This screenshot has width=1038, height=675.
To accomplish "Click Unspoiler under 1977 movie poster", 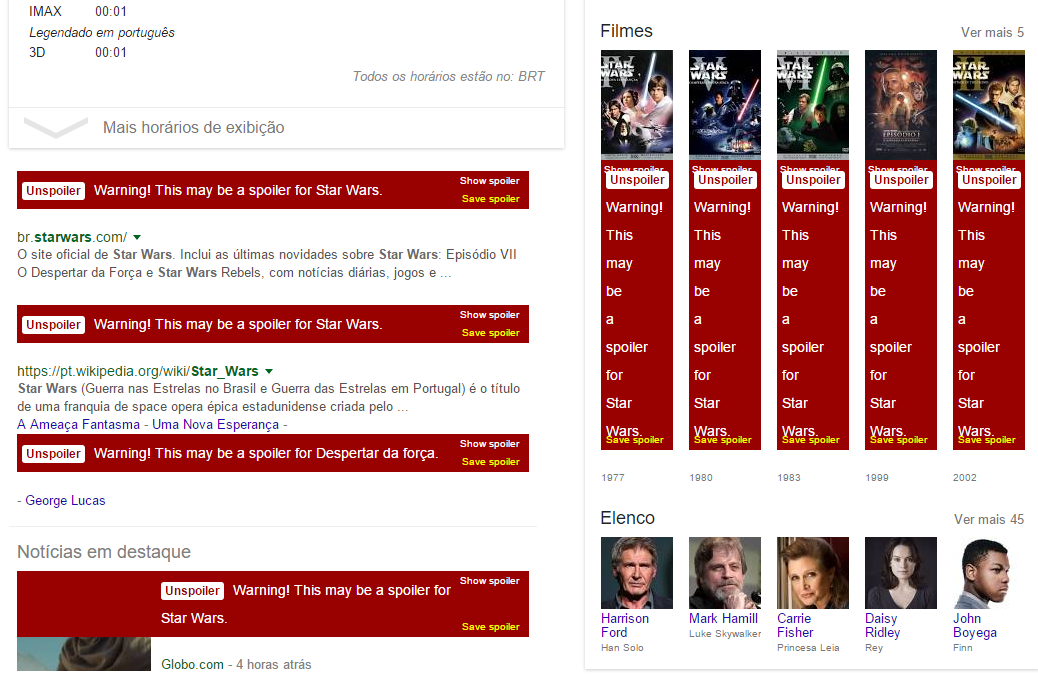I will point(637,180).
